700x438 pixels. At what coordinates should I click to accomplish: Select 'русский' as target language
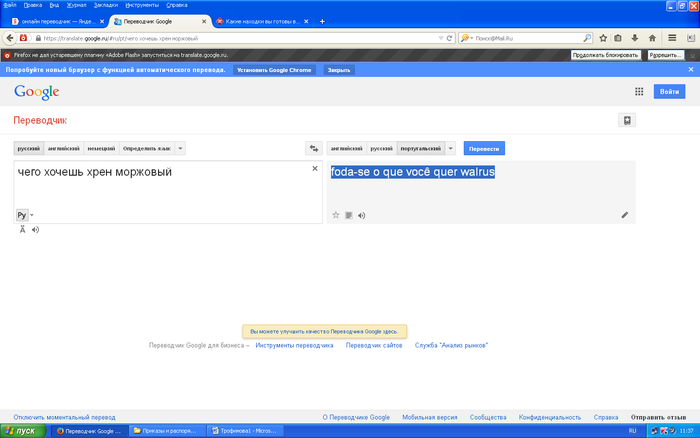coord(382,148)
